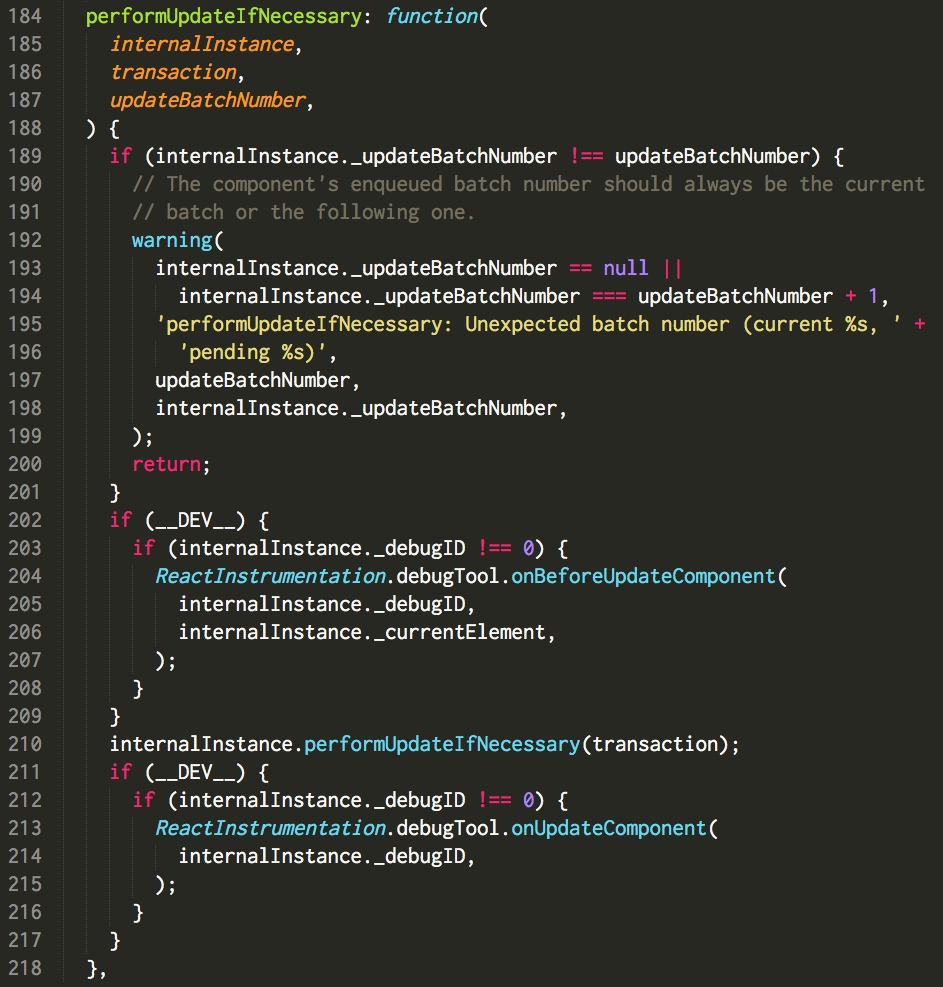Click 'internalInstance._debugID,' on line 214
The height and width of the screenshot is (987, 943).
pyautogui.click(x=326, y=856)
